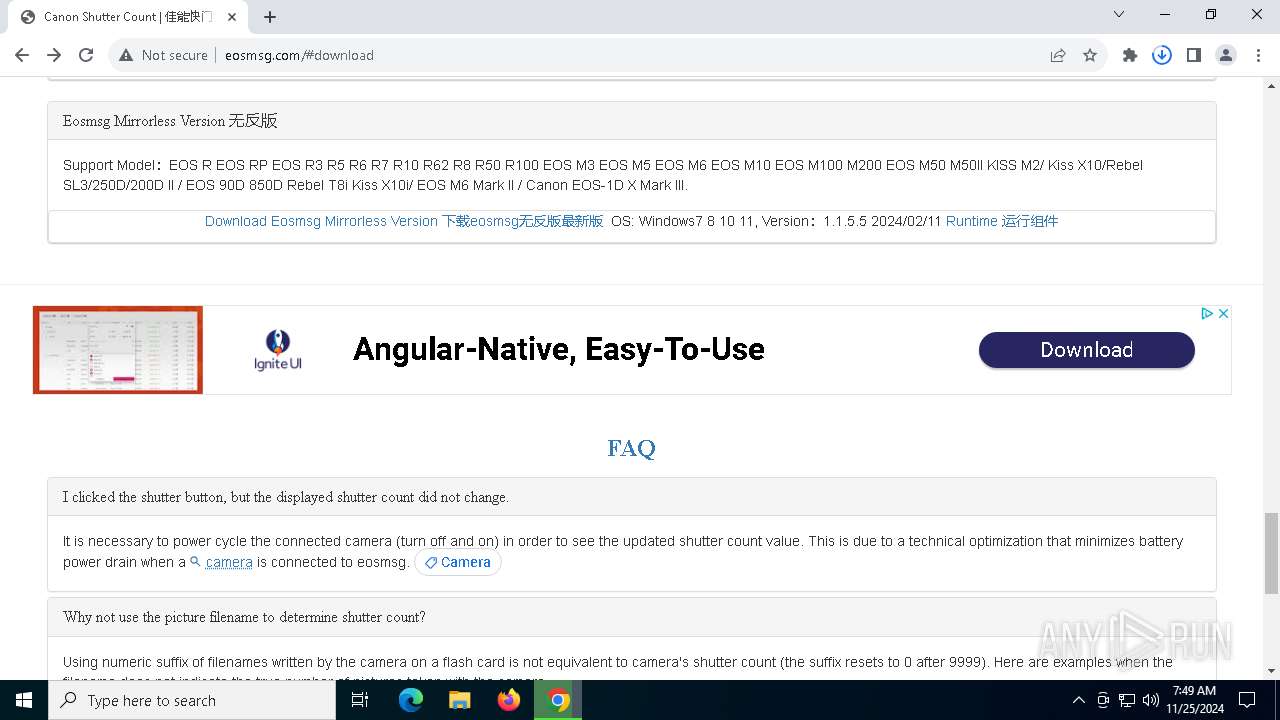Close the Canon Shutter Count tab
Screen dimensions: 1280x720
(232, 16)
